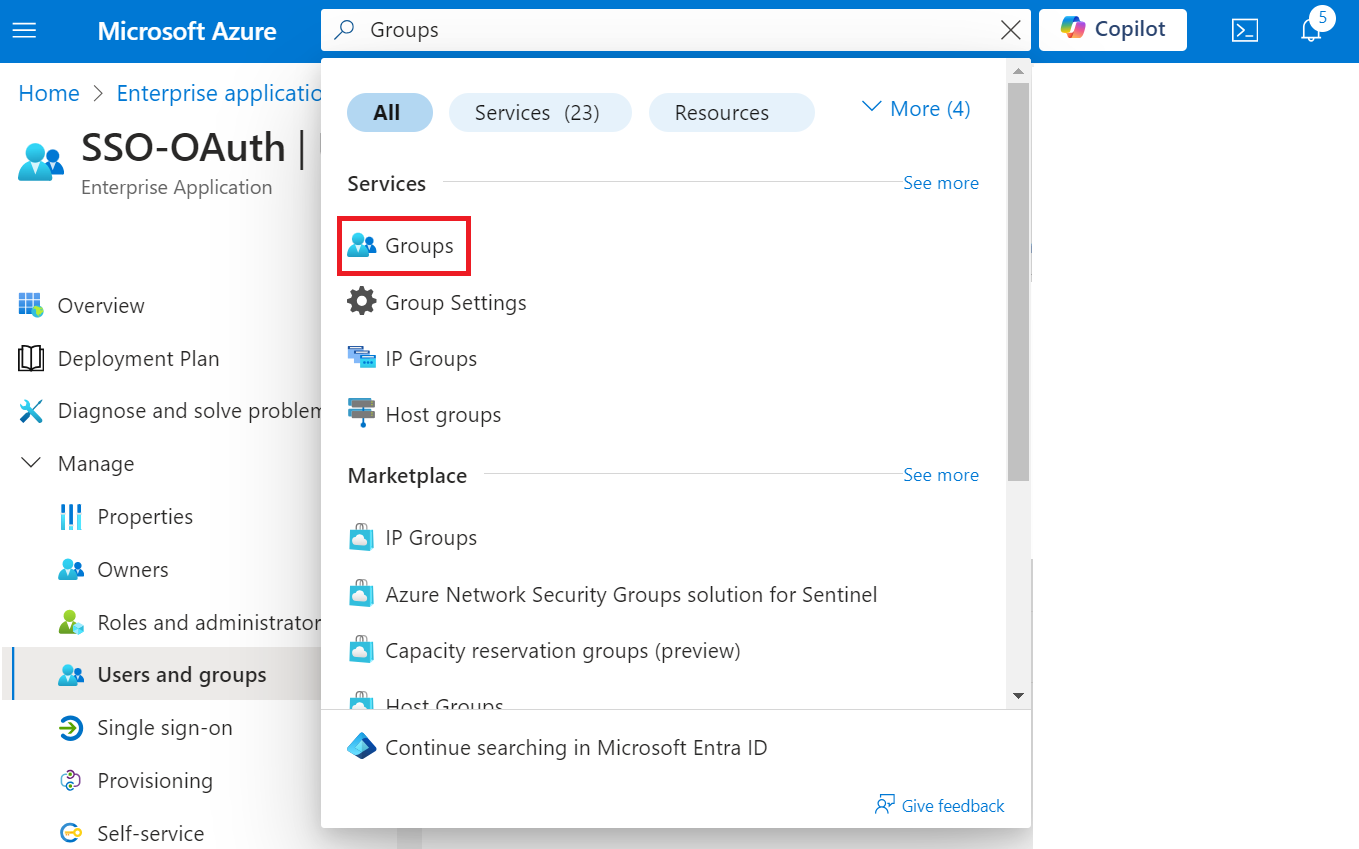Viewport: 1359px width, 849px height.
Task: Click See more next to Marketplace
Action: pyautogui.click(x=940, y=475)
